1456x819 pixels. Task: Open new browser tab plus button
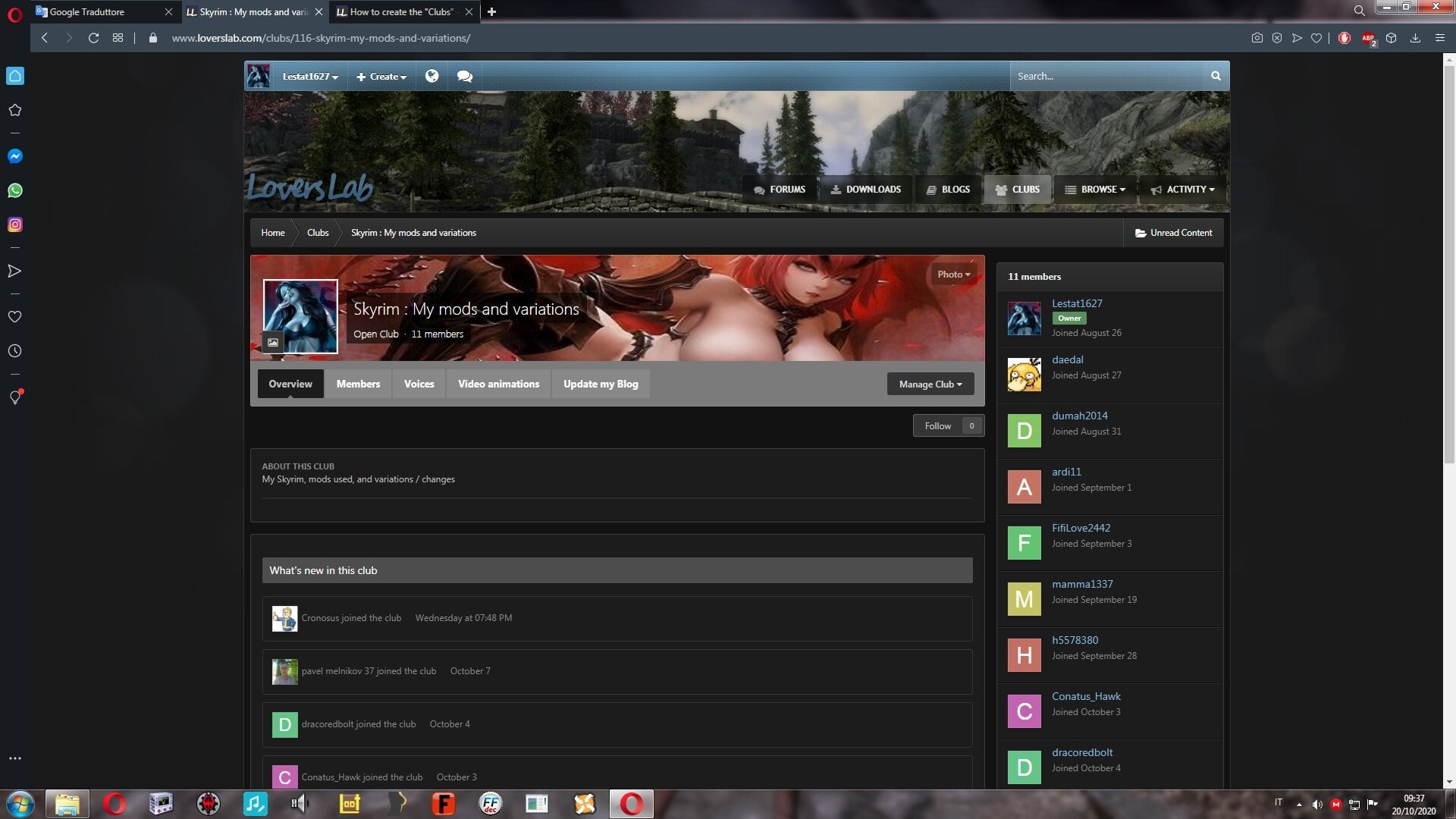click(491, 11)
